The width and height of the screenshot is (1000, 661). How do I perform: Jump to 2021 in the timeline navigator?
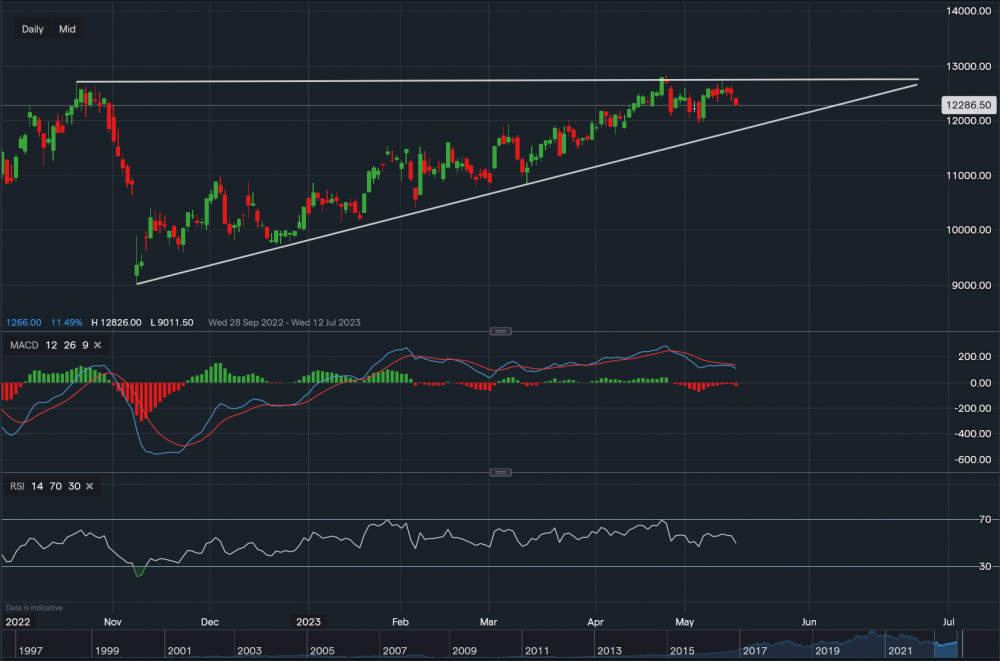click(895, 651)
